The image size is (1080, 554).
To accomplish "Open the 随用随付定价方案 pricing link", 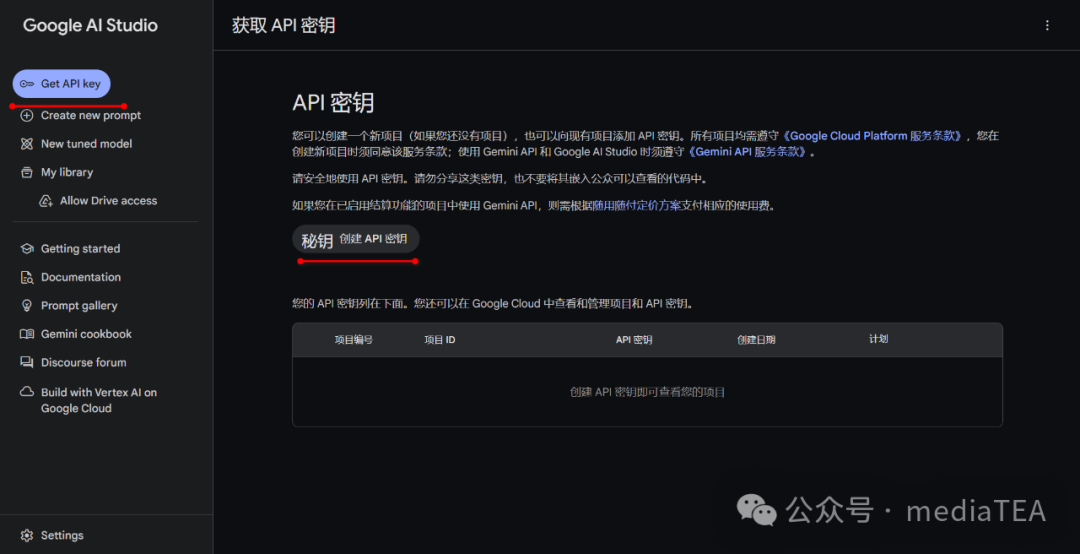I will [636, 205].
